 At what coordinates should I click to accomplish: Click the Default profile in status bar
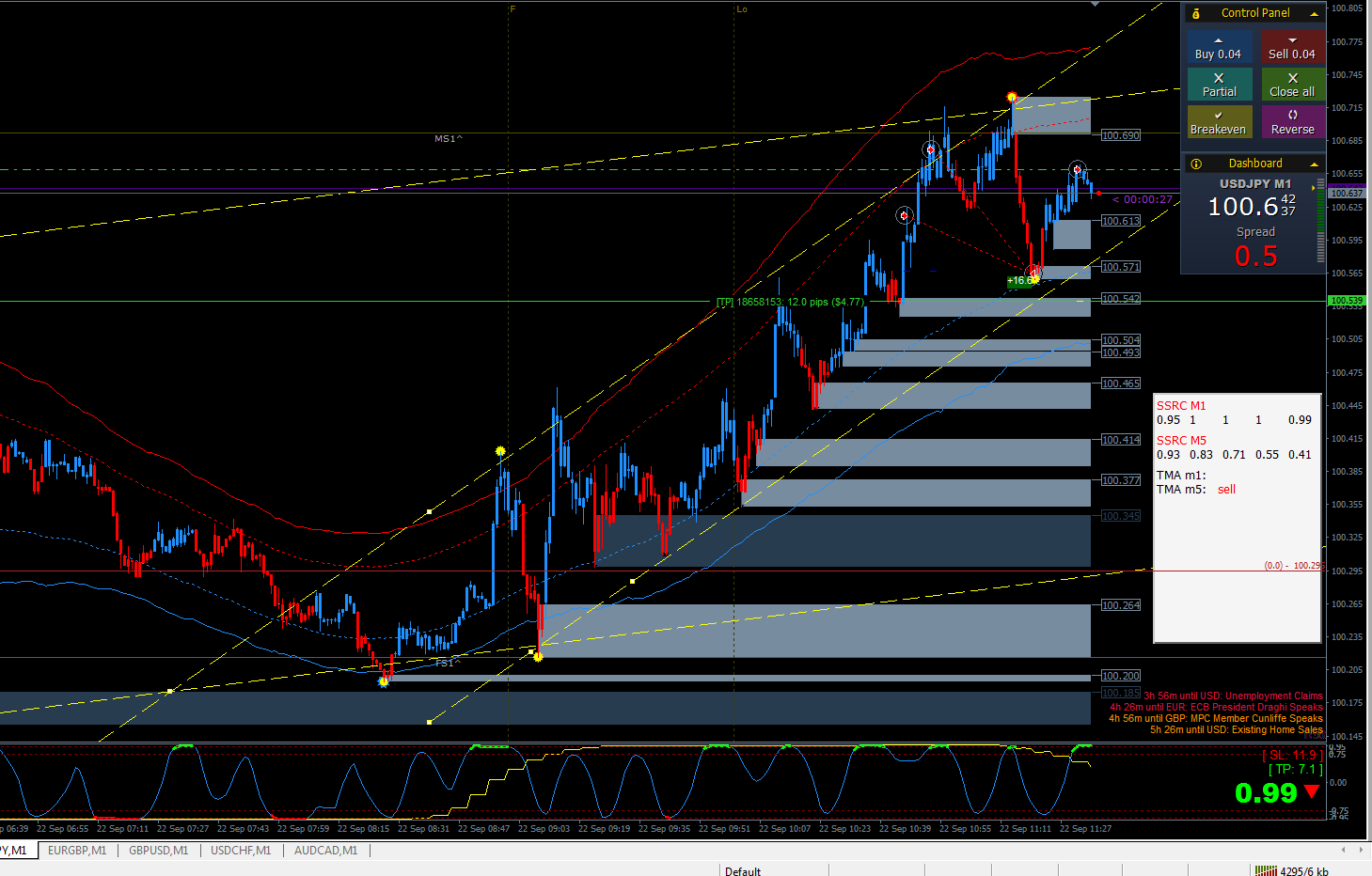coord(743,871)
